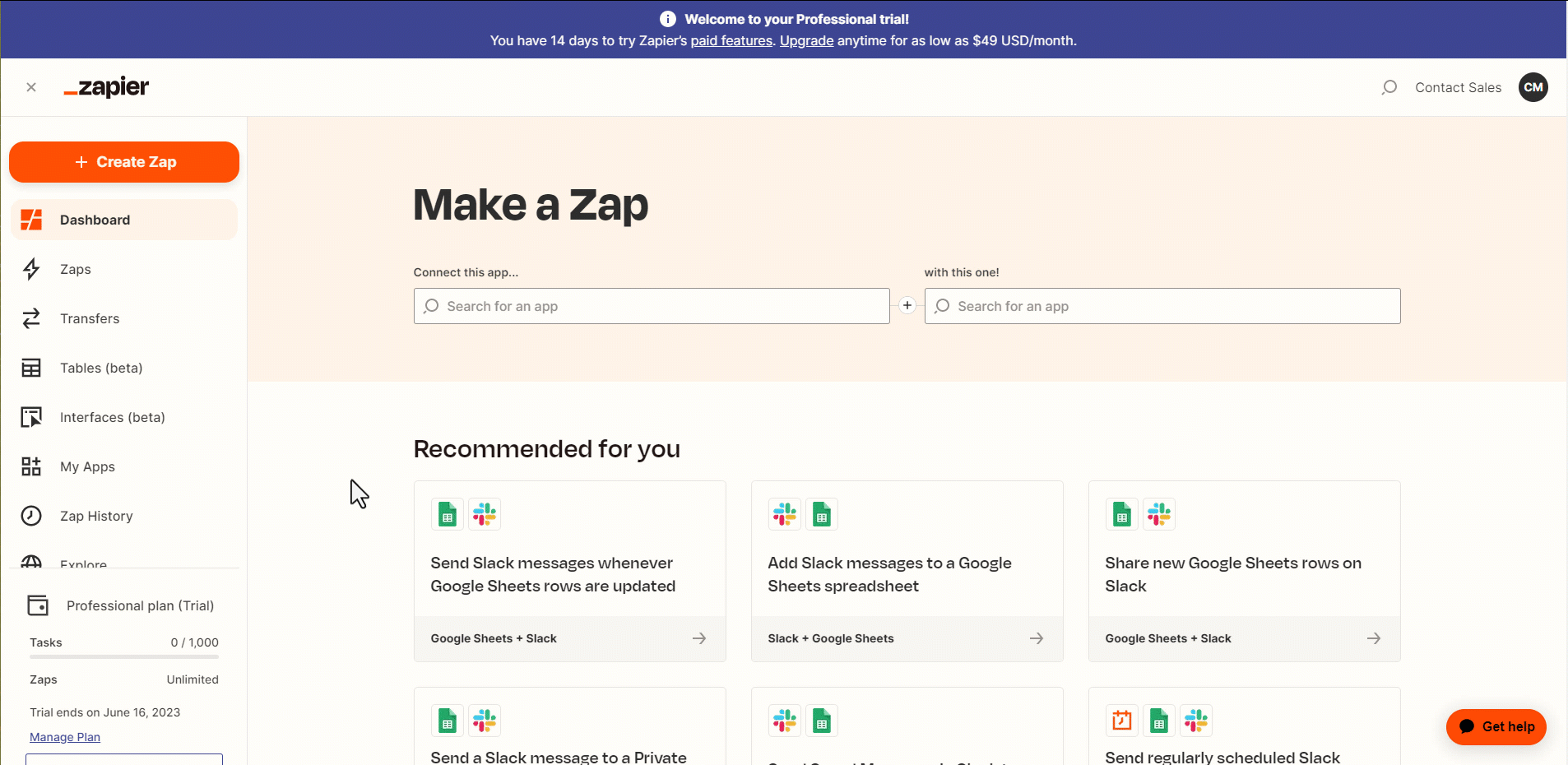1568x765 pixels.
Task: Click the My Apps icon
Action: 31,466
